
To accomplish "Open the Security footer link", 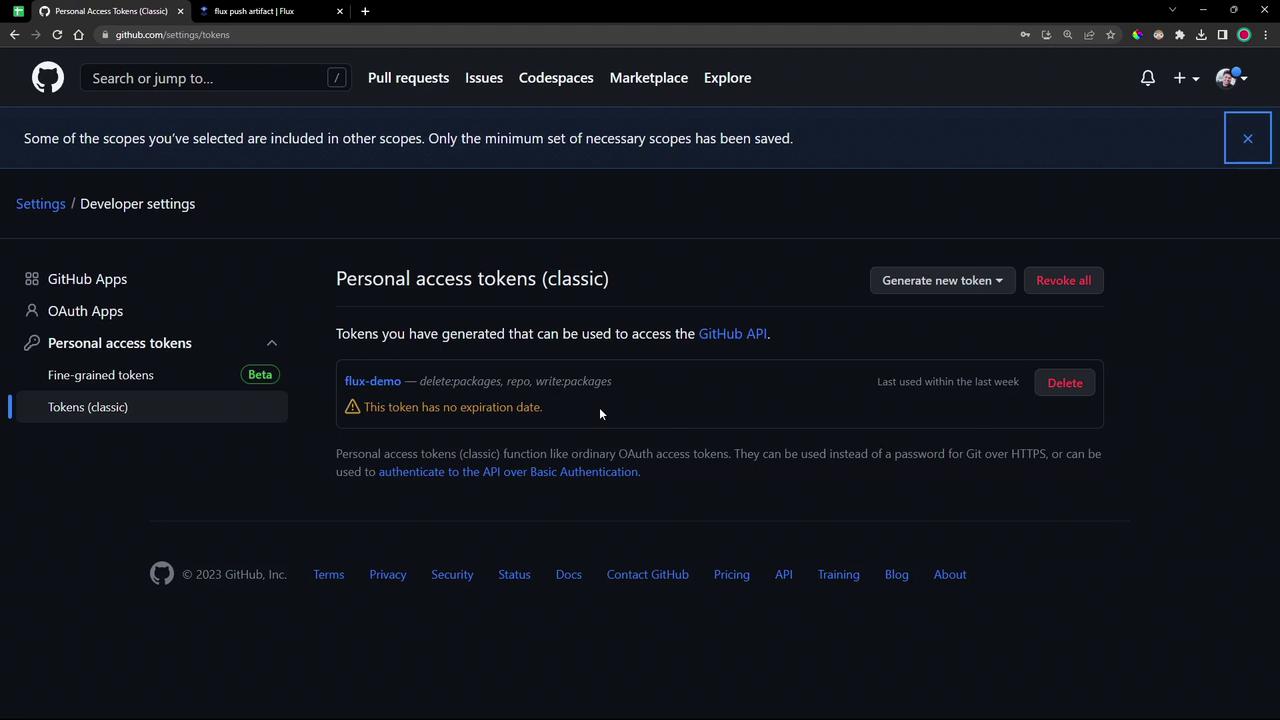I will click(452, 575).
